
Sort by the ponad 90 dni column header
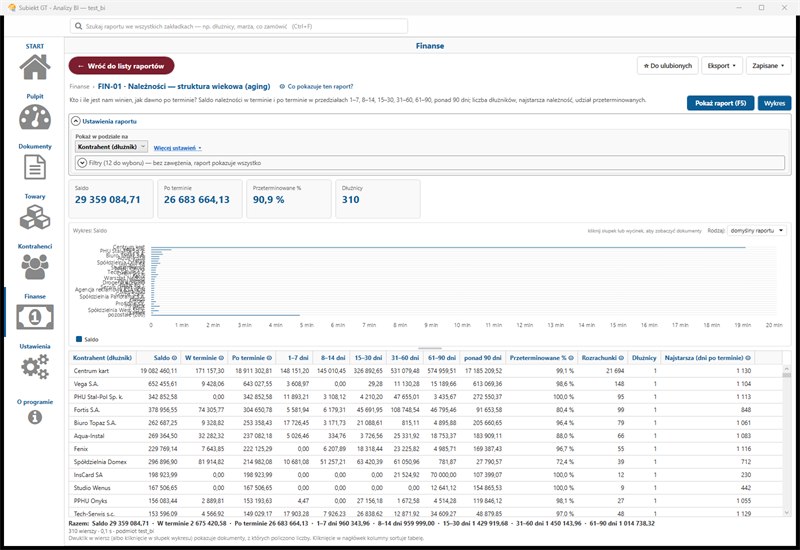tap(482, 358)
